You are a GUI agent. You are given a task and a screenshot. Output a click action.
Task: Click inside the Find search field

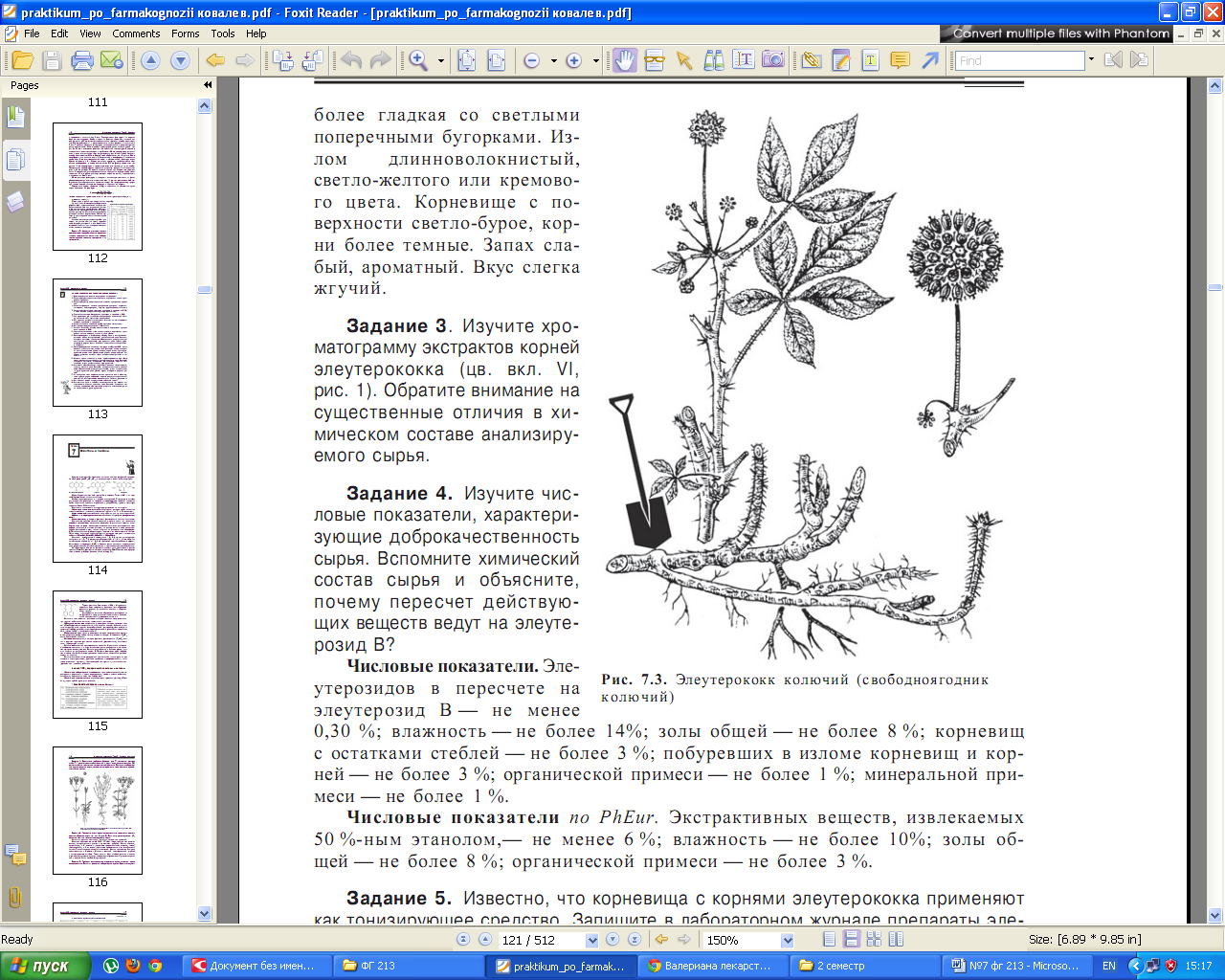(1019, 60)
